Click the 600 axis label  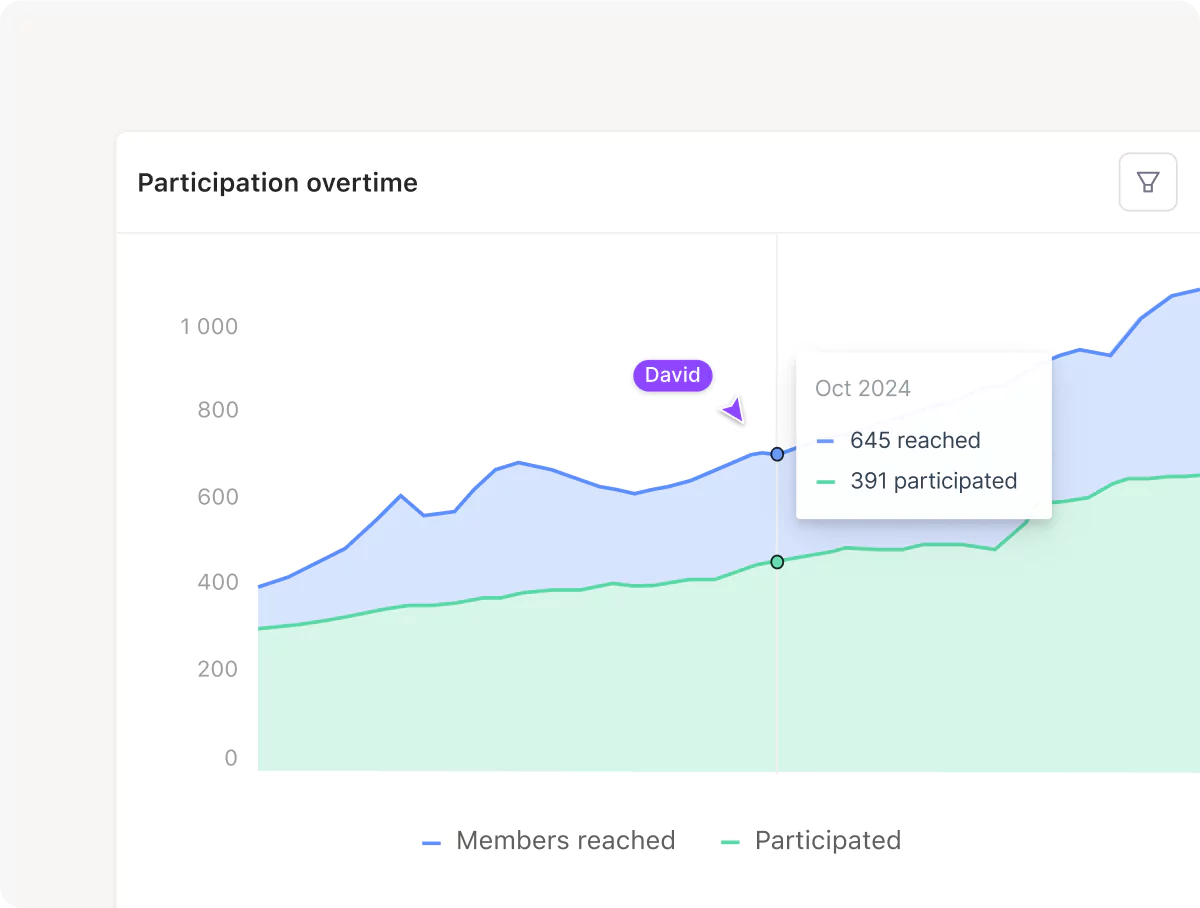218,496
